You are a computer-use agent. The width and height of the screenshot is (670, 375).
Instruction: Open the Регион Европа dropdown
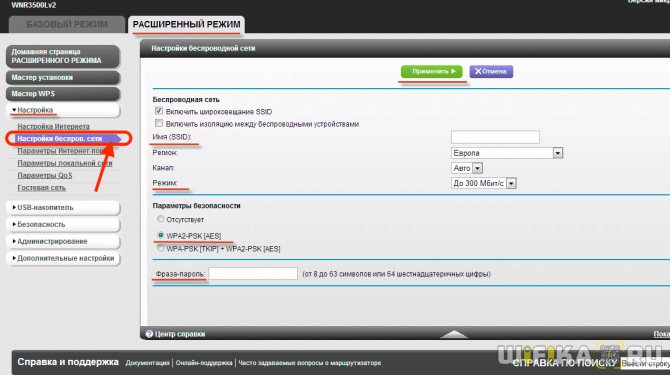pyautogui.click(x=507, y=153)
